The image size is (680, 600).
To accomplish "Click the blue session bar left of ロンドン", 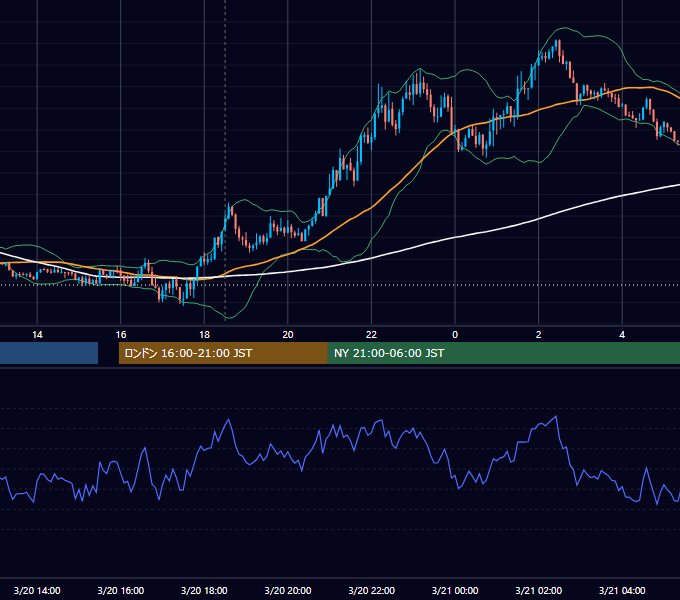I will pos(49,353).
